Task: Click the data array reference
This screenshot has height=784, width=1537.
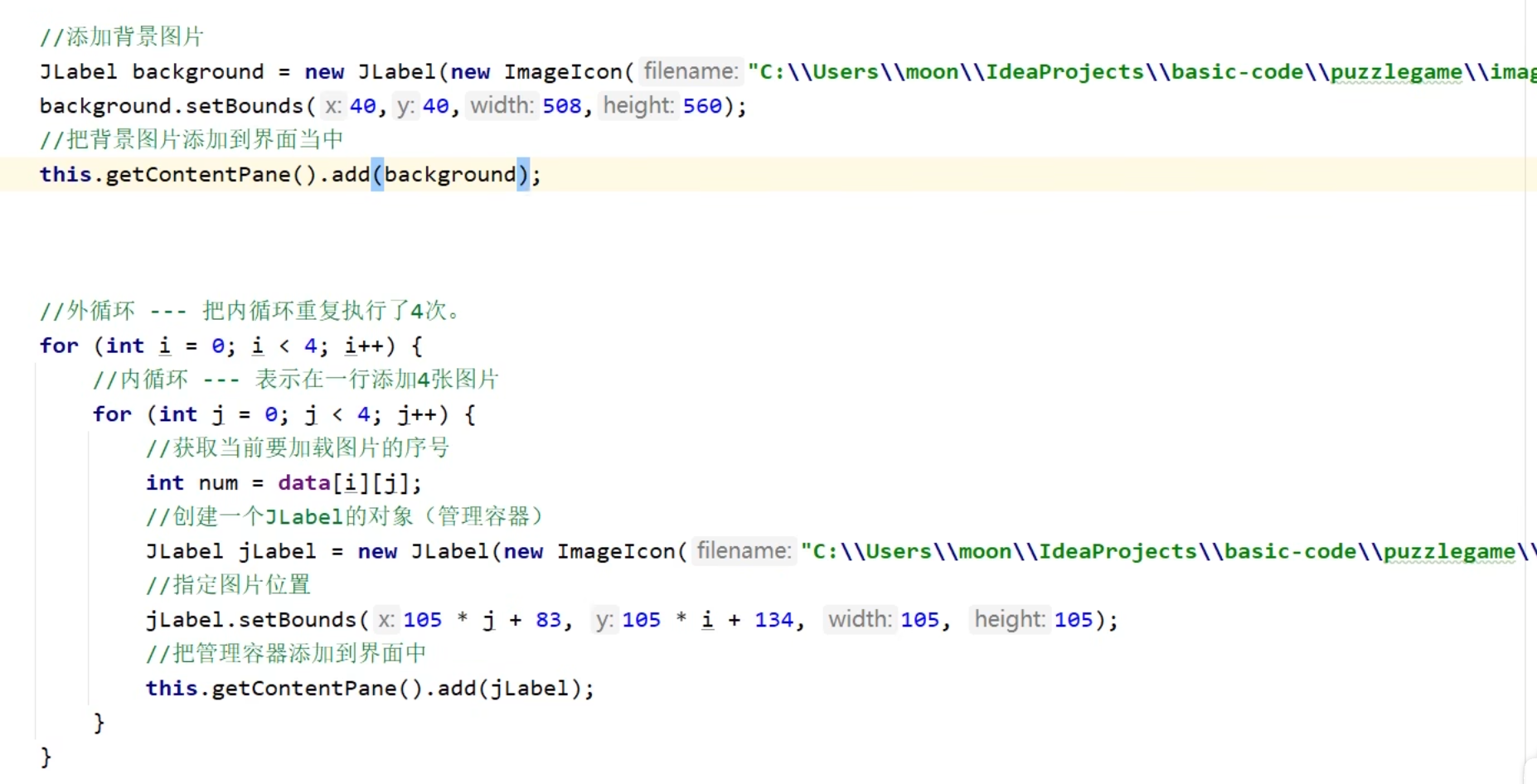Action: [x=303, y=483]
